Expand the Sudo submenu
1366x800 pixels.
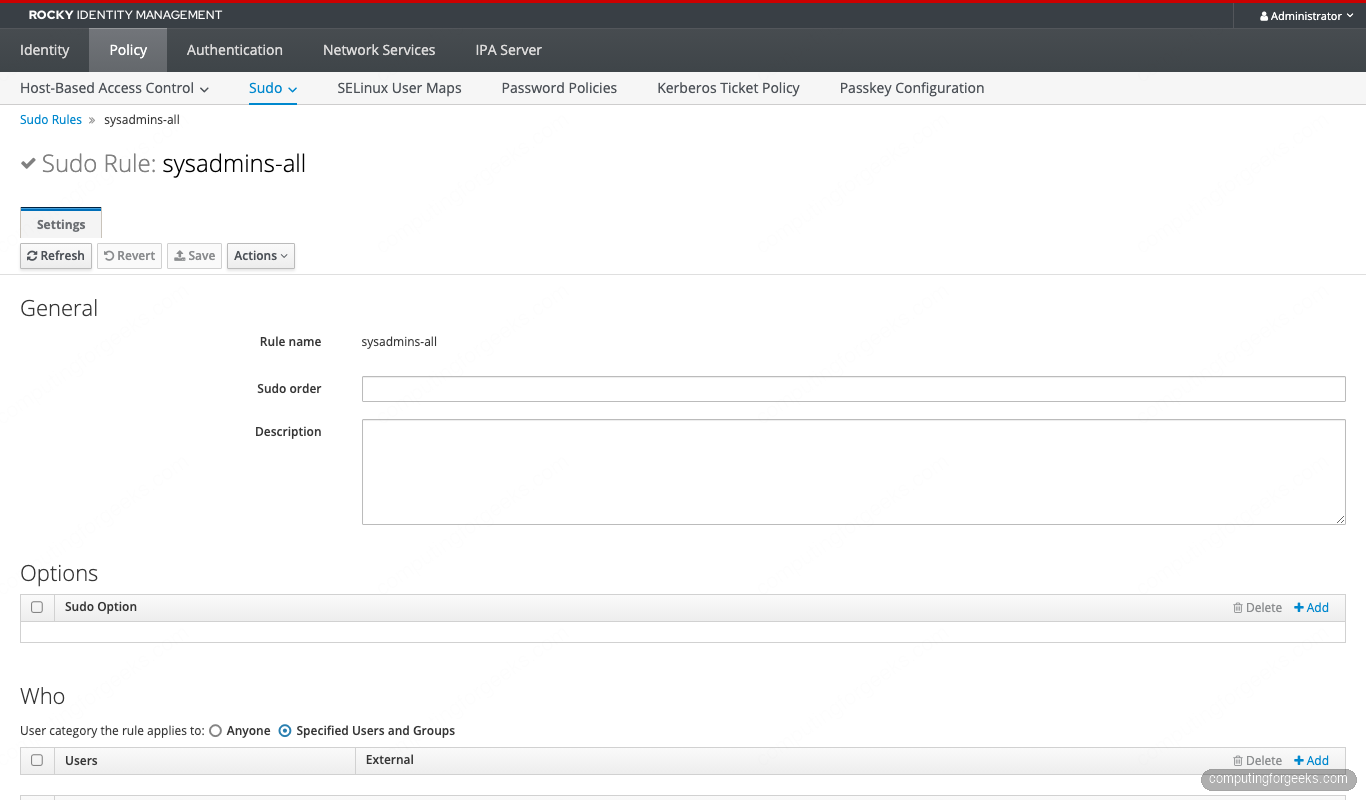pyautogui.click(x=273, y=88)
